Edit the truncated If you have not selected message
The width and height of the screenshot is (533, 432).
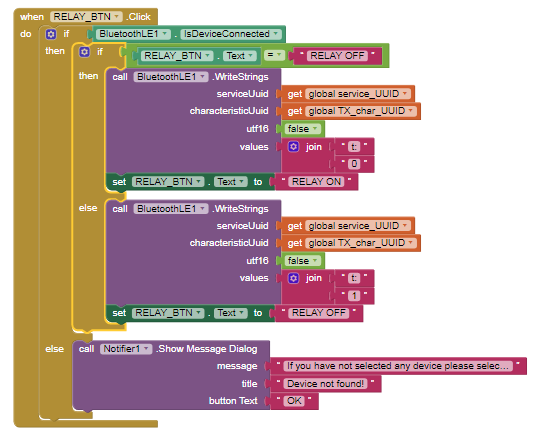pyautogui.click(x=398, y=366)
